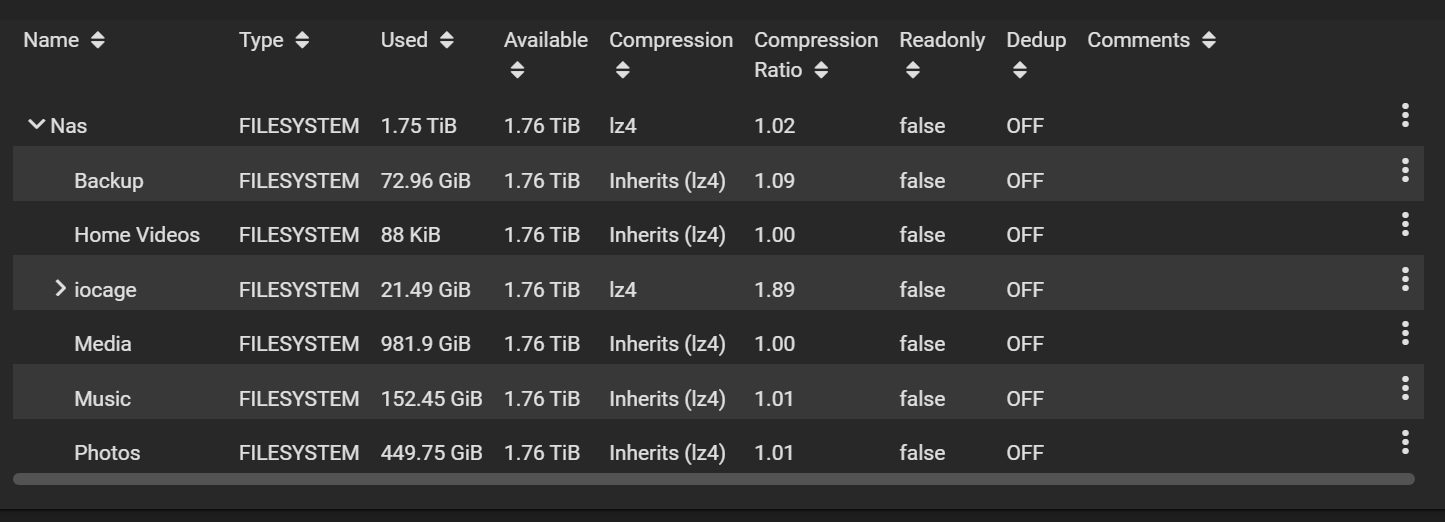Open the three-dot menu for Media
1445x522 pixels.
click(x=1405, y=334)
